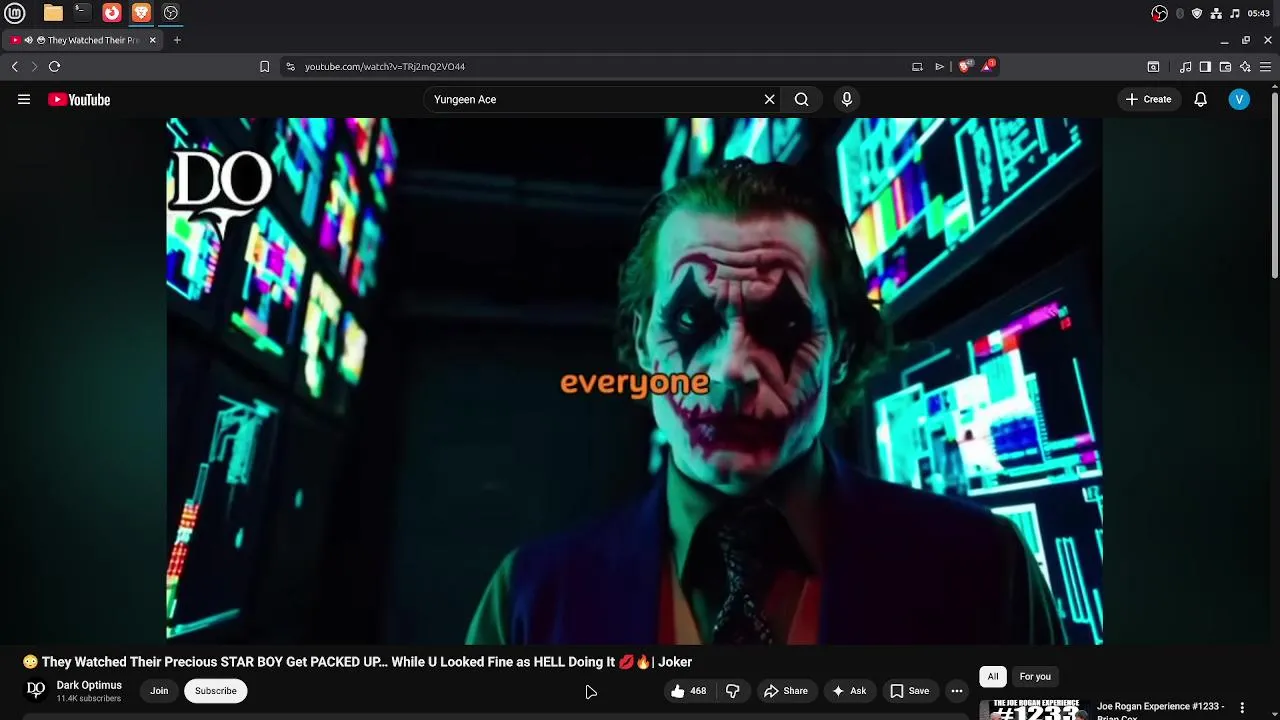Mute tab audio speaker icon
Screen dimensions: 1280x720
(x=29, y=40)
